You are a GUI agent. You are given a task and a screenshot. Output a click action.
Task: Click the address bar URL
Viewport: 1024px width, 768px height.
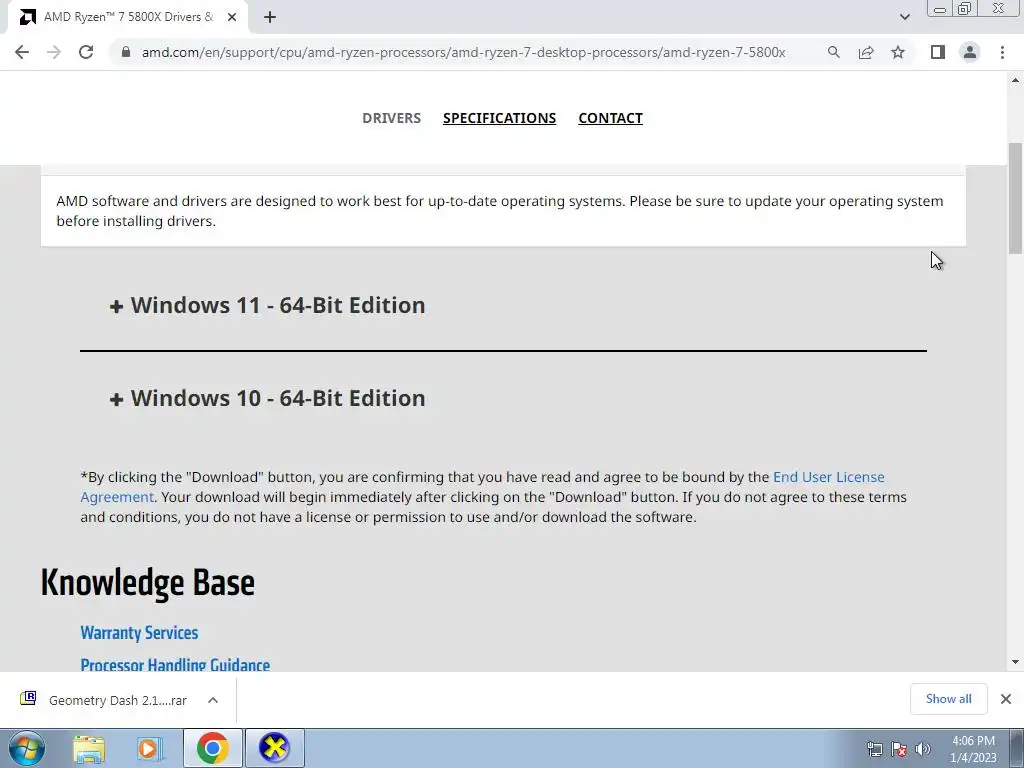pos(463,52)
